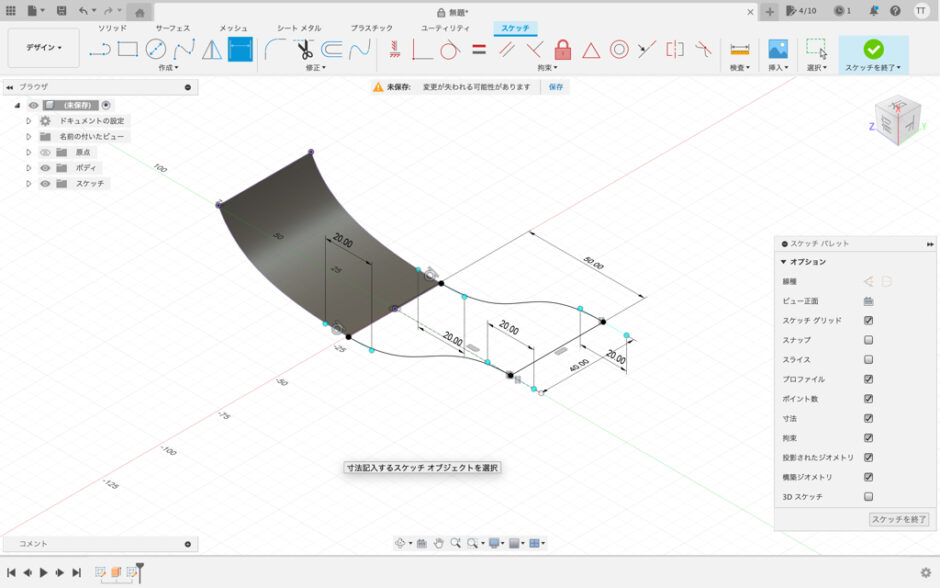Click the Insert image icon
Image resolution: width=940 pixels, height=588 pixels.
[x=778, y=49]
